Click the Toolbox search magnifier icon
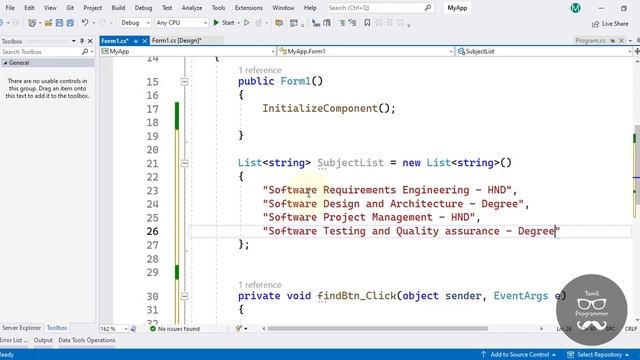640x360 pixels. point(84,52)
